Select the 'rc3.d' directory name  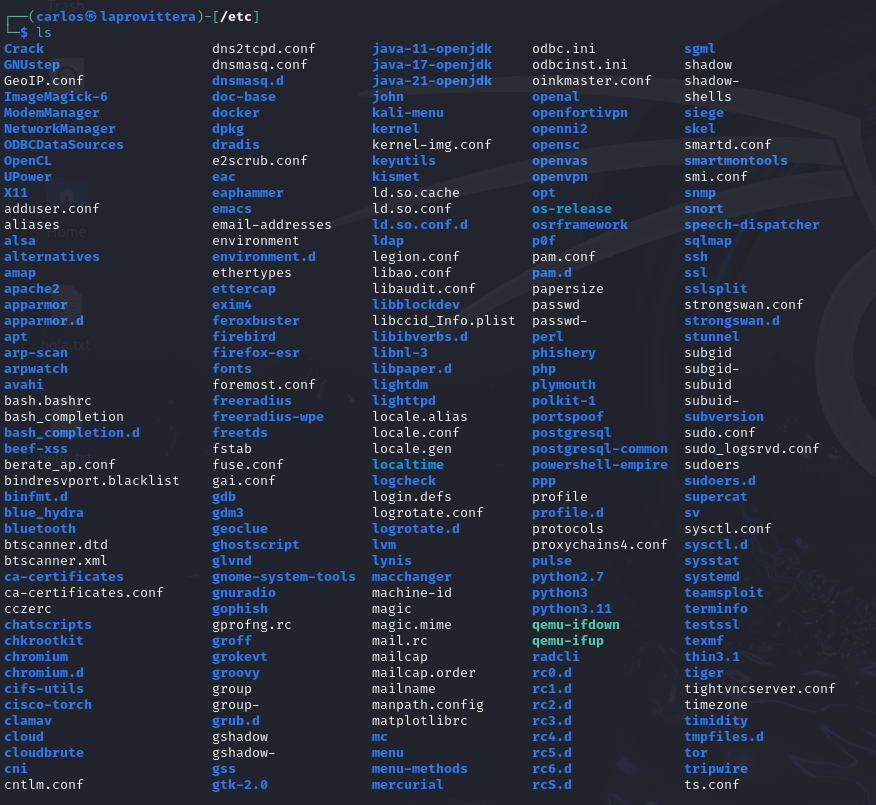(552, 721)
